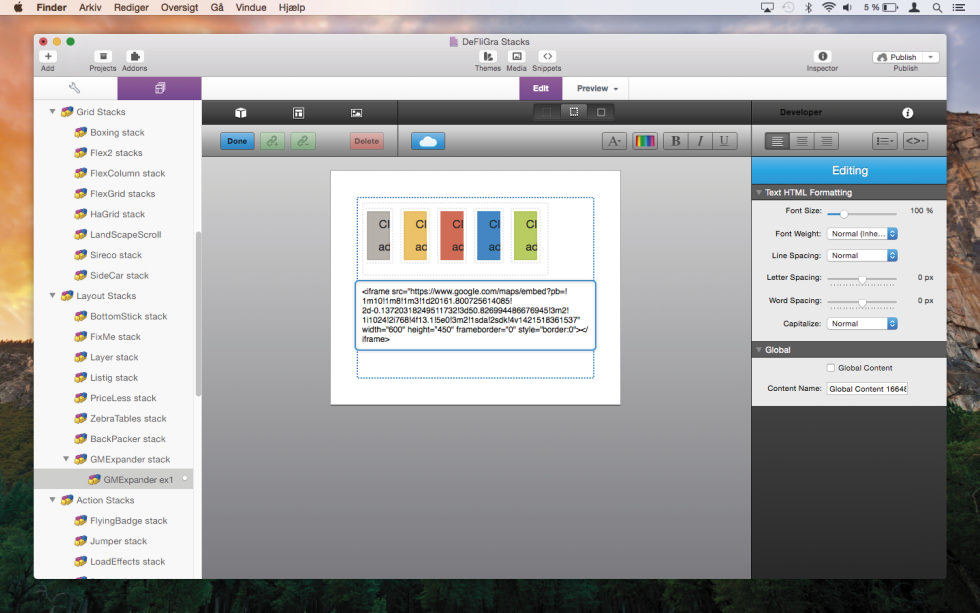Collapse the Global section
980x613 pixels.
[759, 350]
